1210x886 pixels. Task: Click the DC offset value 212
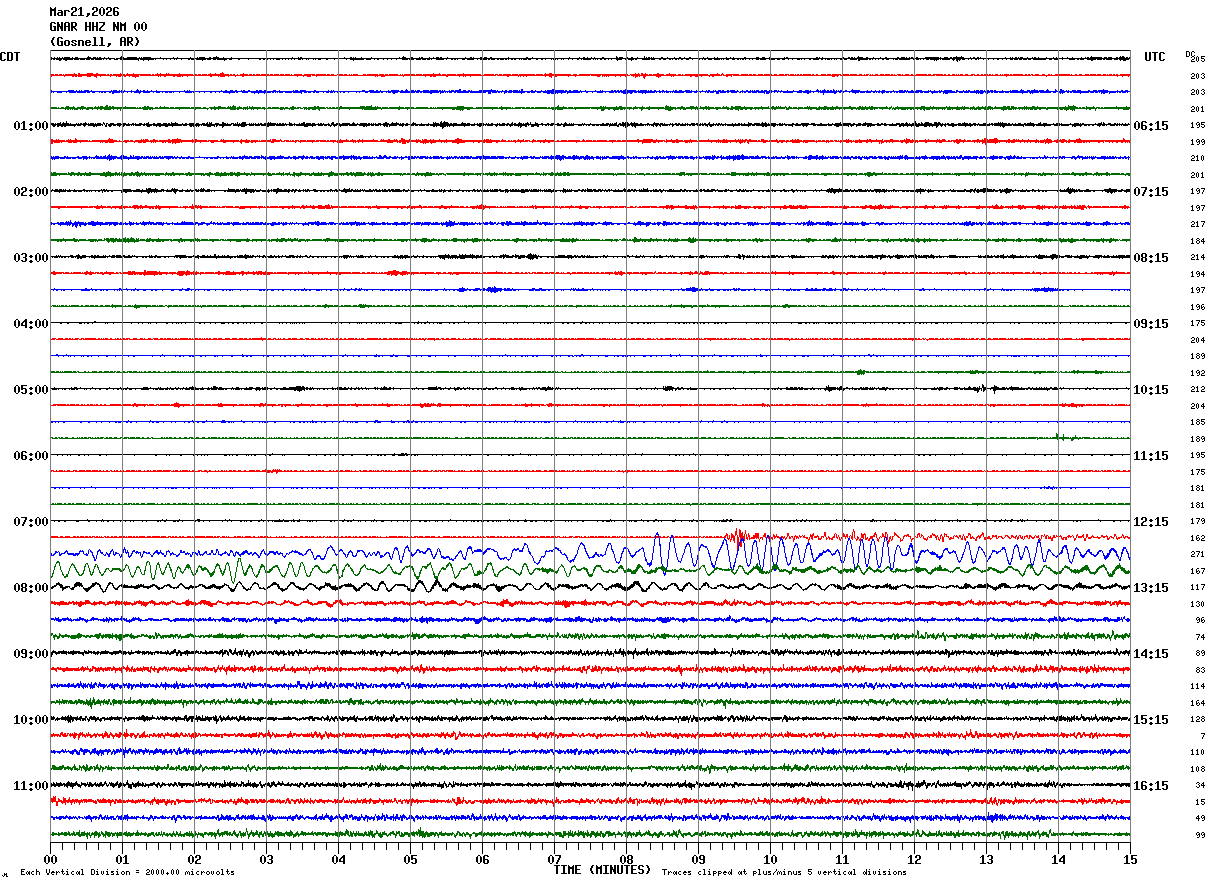point(1197,389)
